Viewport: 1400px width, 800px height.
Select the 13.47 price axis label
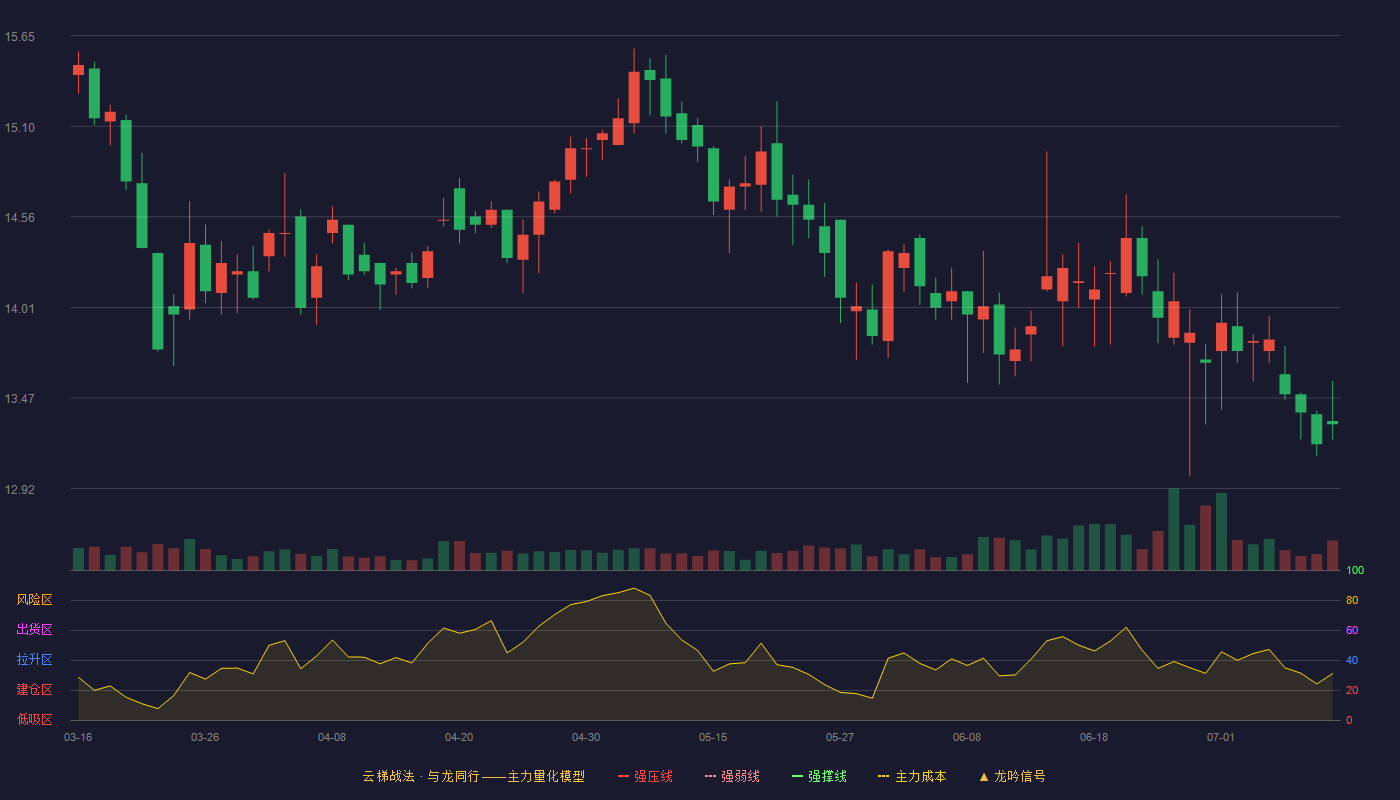click(20, 399)
